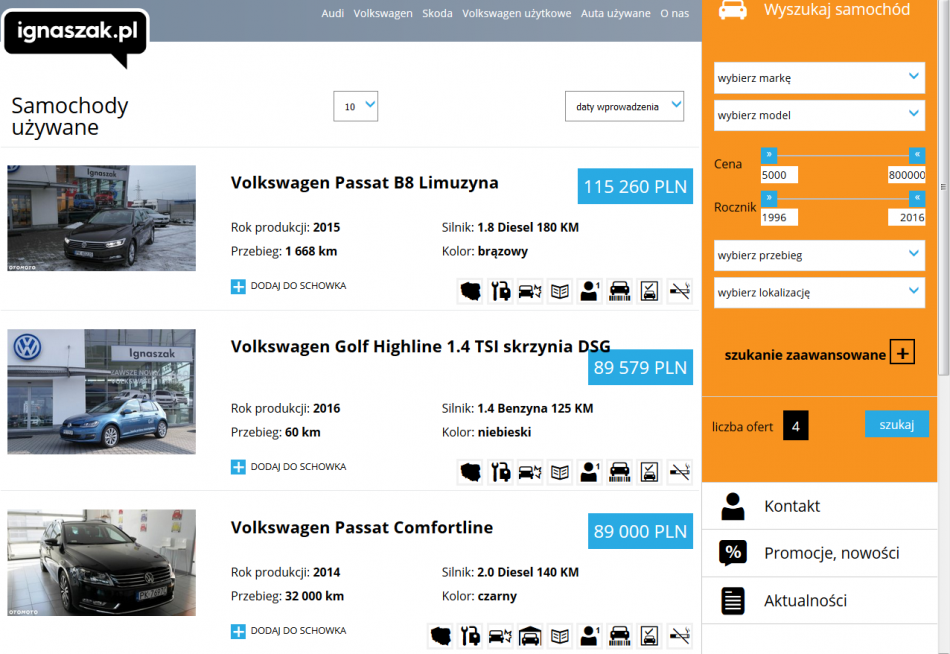The image size is (950, 654).
Task: Click service book icon on Passat B8 listing
Action: coord(560,292)
